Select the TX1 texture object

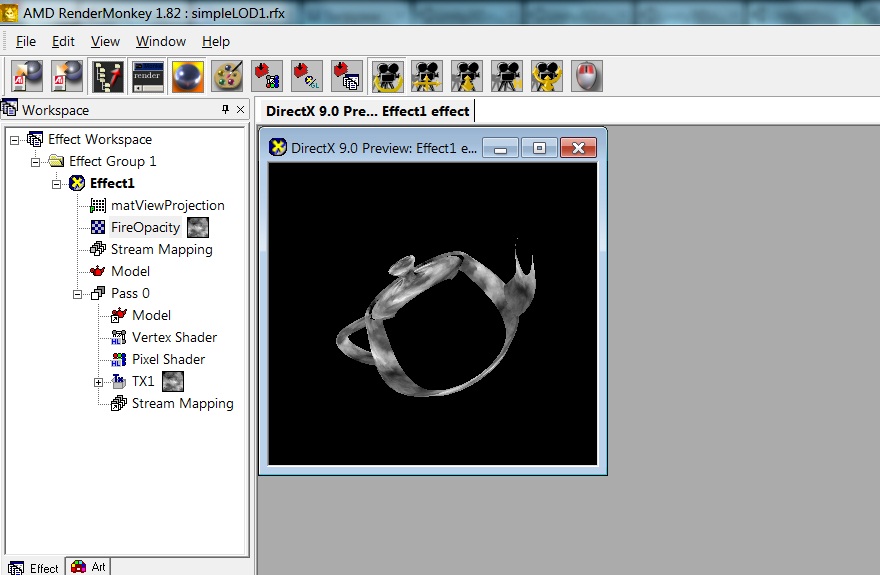pos(143,381)
